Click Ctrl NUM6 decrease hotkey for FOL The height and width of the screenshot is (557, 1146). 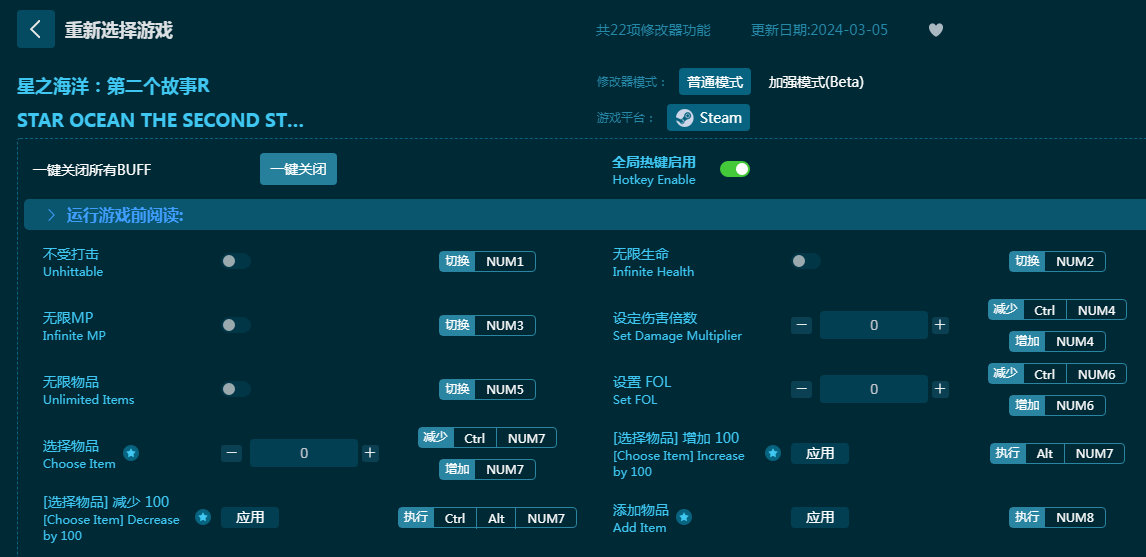click(x=1058, y=374)
